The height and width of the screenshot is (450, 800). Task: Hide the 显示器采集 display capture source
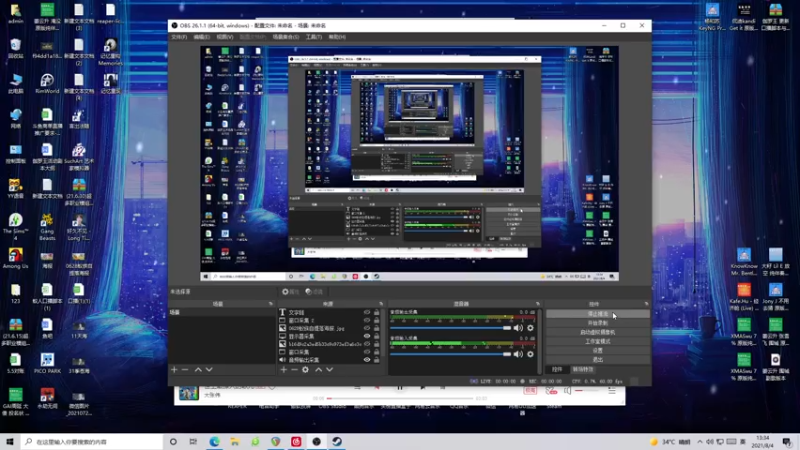pyautogui.click(x=367, y=336)
